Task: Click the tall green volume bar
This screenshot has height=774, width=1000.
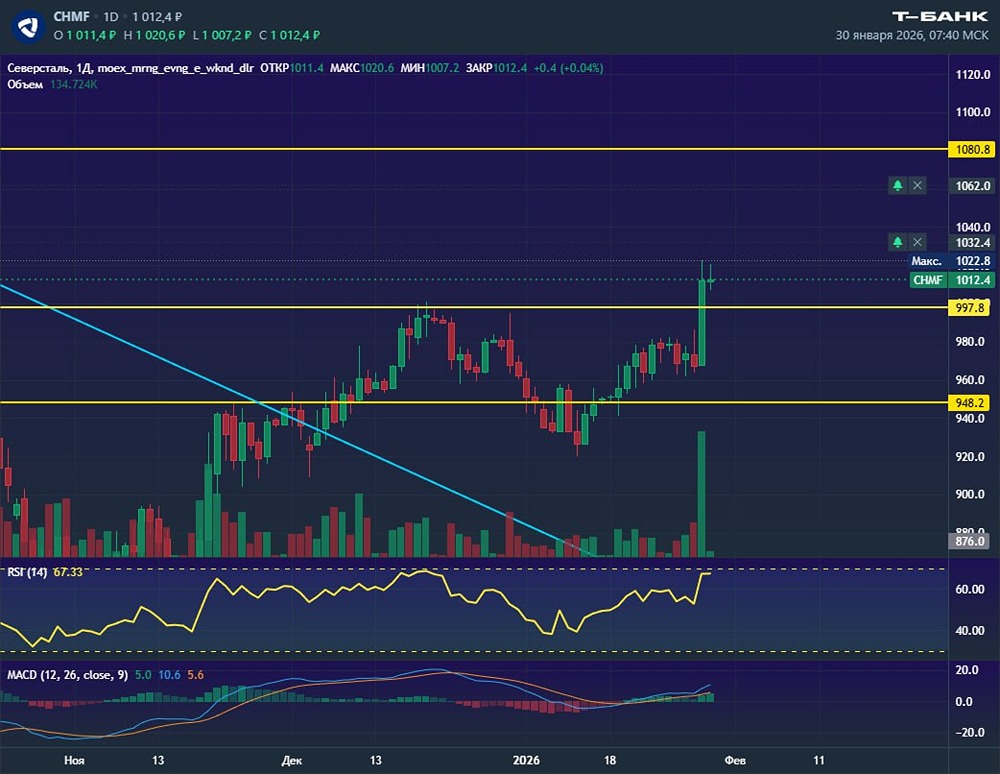Action: 701,493
